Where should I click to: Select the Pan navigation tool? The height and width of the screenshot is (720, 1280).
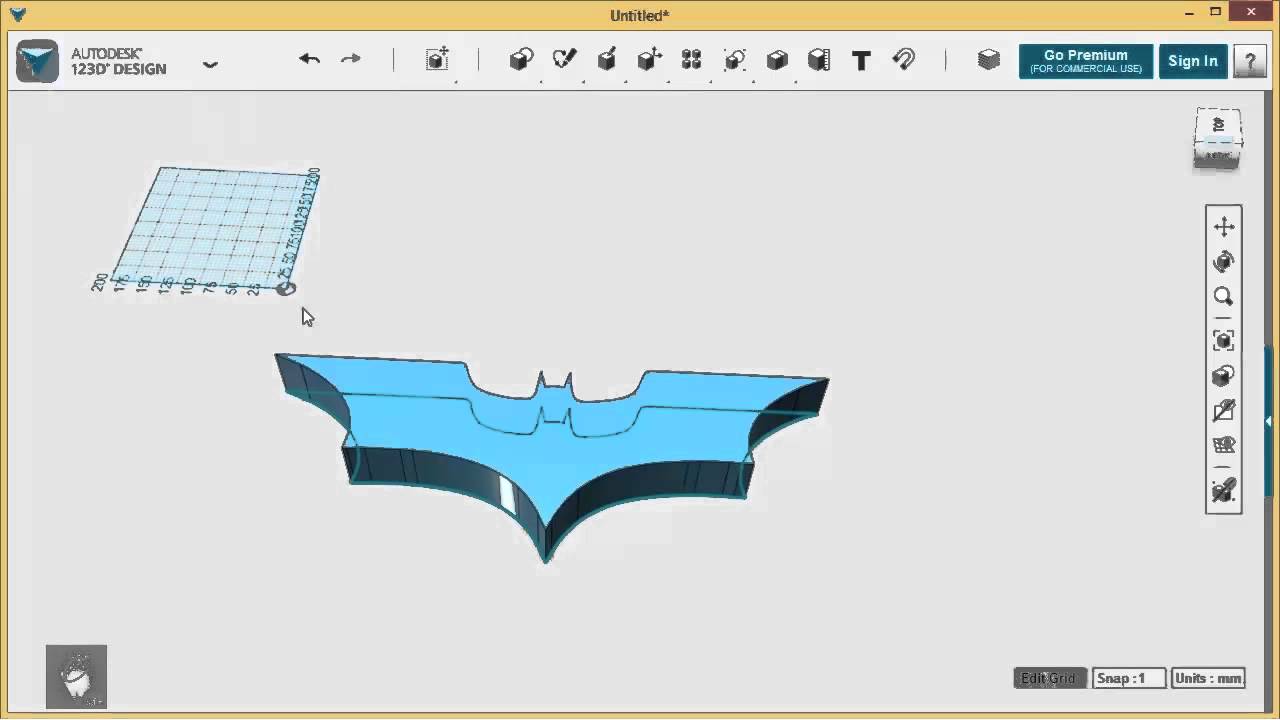tap(1224, 227)
